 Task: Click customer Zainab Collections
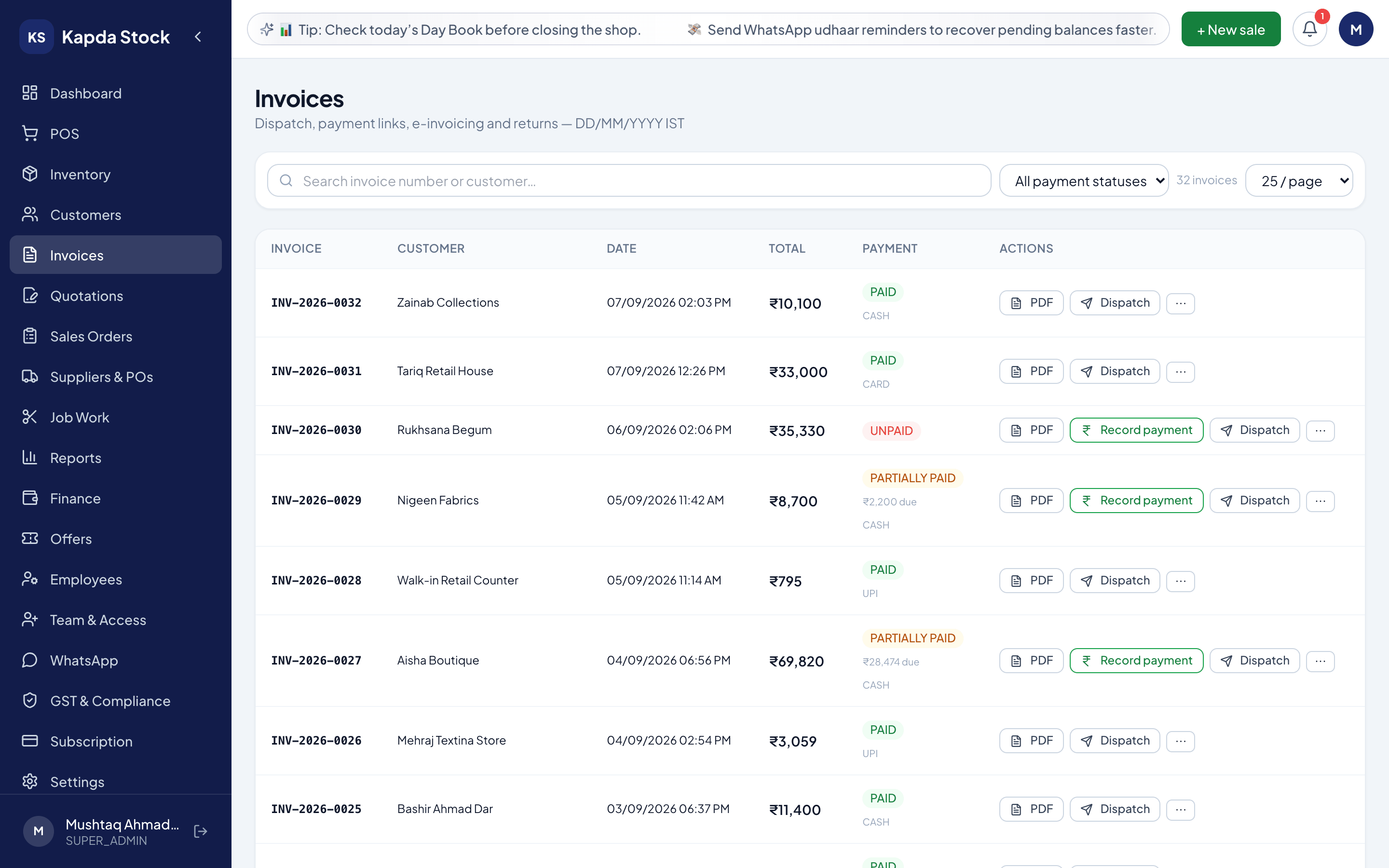(x=448, y=302)
